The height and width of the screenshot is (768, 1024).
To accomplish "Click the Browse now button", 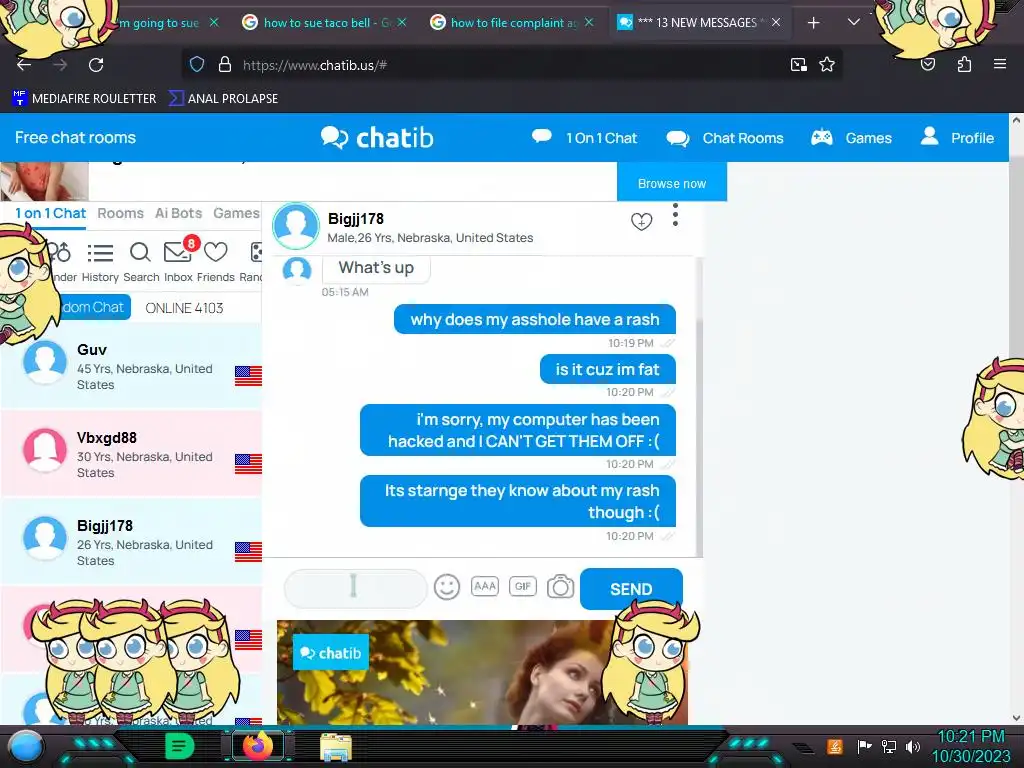I will point(671,184).
